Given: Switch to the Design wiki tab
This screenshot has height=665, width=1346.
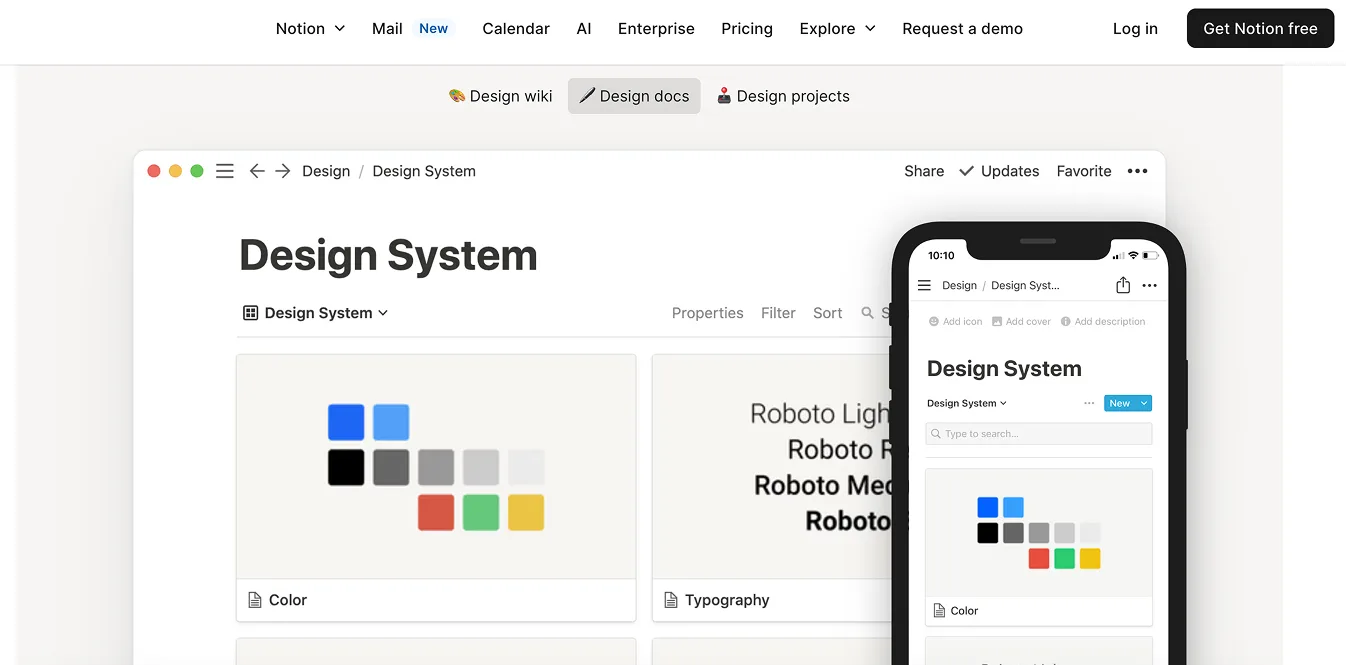Looking at the screenshot, I should tap(500, 96).
